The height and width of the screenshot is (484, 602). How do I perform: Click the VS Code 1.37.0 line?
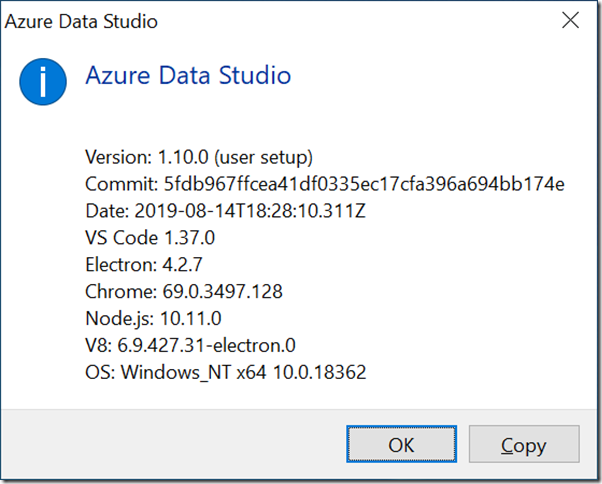[x=150, y=238]
